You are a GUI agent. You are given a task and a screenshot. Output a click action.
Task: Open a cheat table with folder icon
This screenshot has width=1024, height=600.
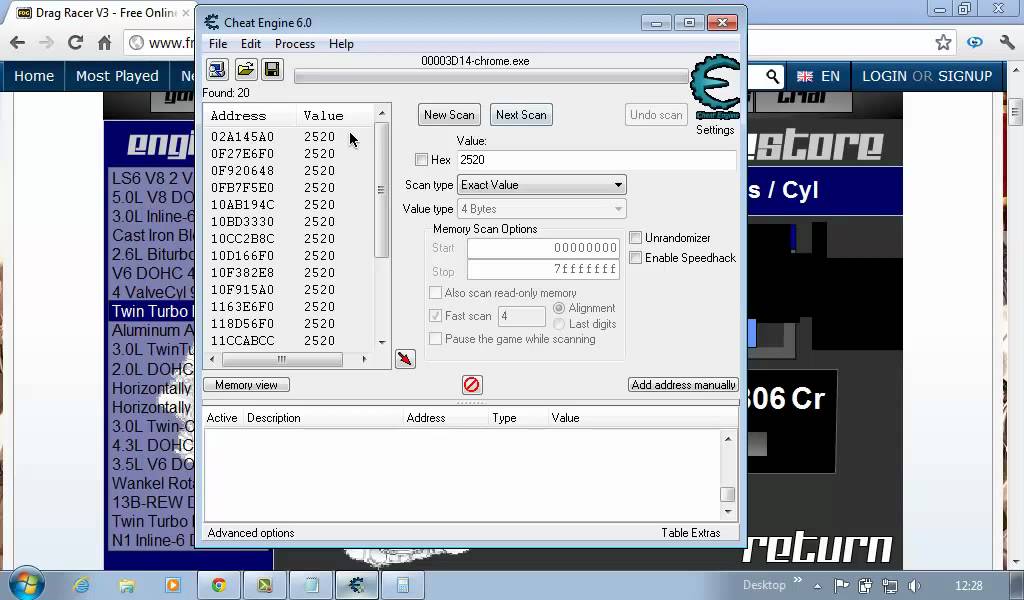click(246, 69)
